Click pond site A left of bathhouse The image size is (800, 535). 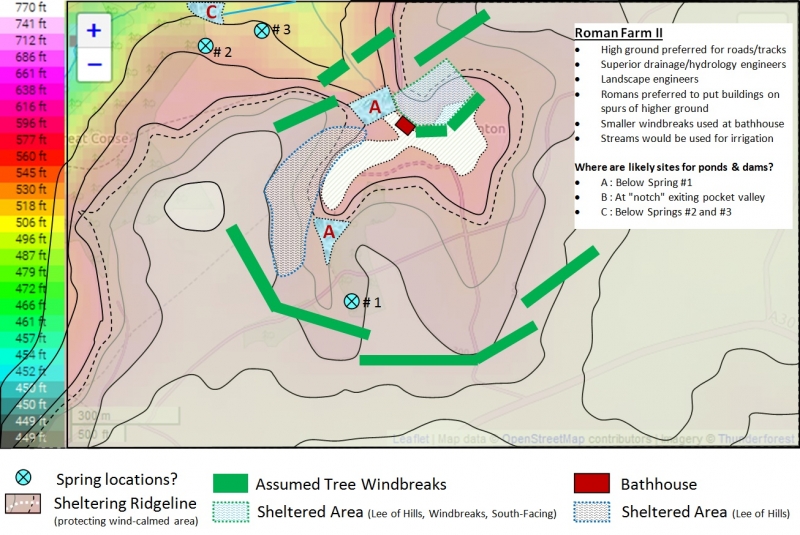point(374,107)
